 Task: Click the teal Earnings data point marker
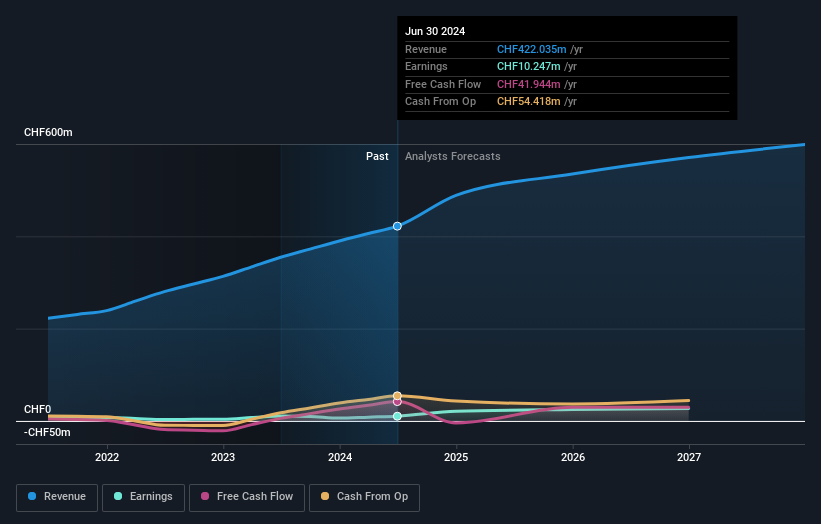coord(397,416)
